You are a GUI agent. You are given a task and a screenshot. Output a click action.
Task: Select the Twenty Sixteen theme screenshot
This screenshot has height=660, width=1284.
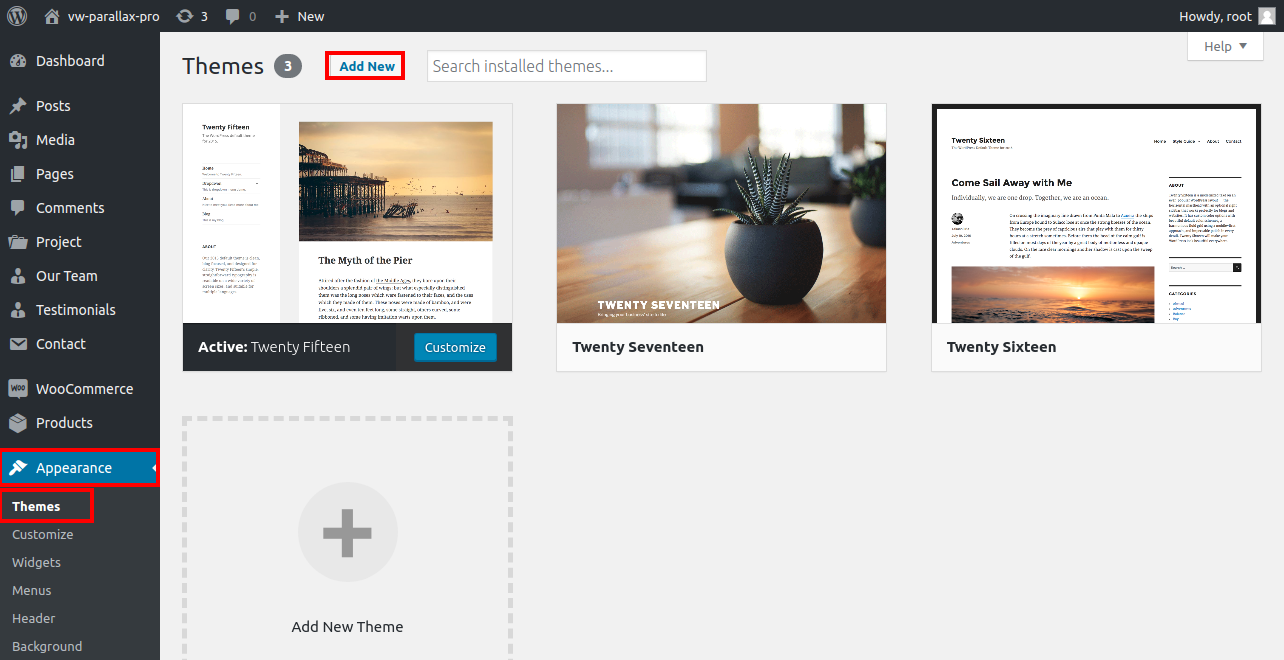[x=1096, y=213]
